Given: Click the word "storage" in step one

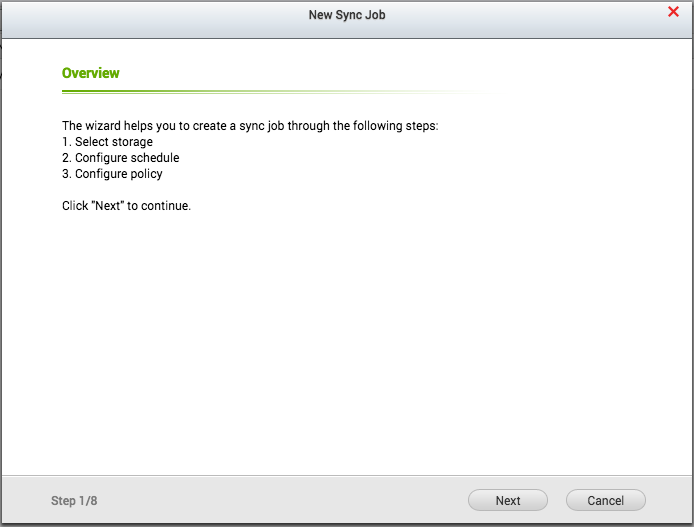Looking at the screenshot, I should [x=132, y=142].
